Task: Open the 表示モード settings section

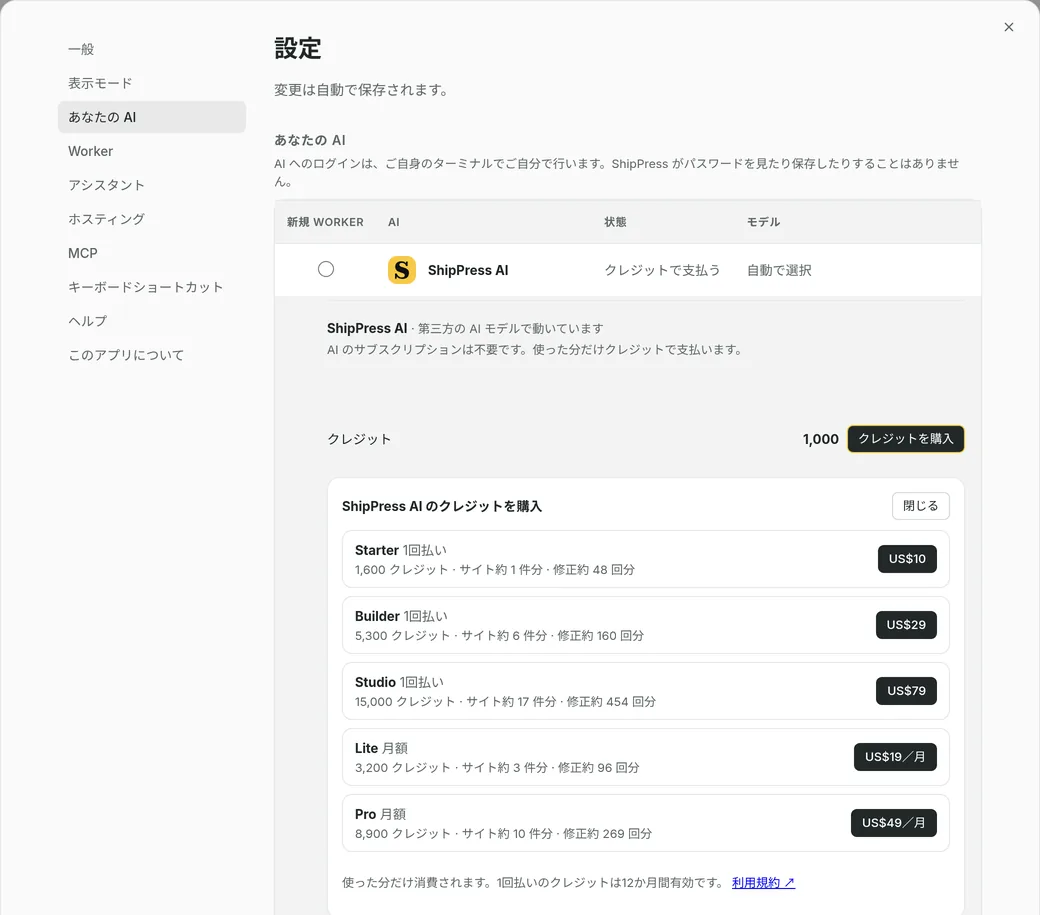Action: pos(151,83)
